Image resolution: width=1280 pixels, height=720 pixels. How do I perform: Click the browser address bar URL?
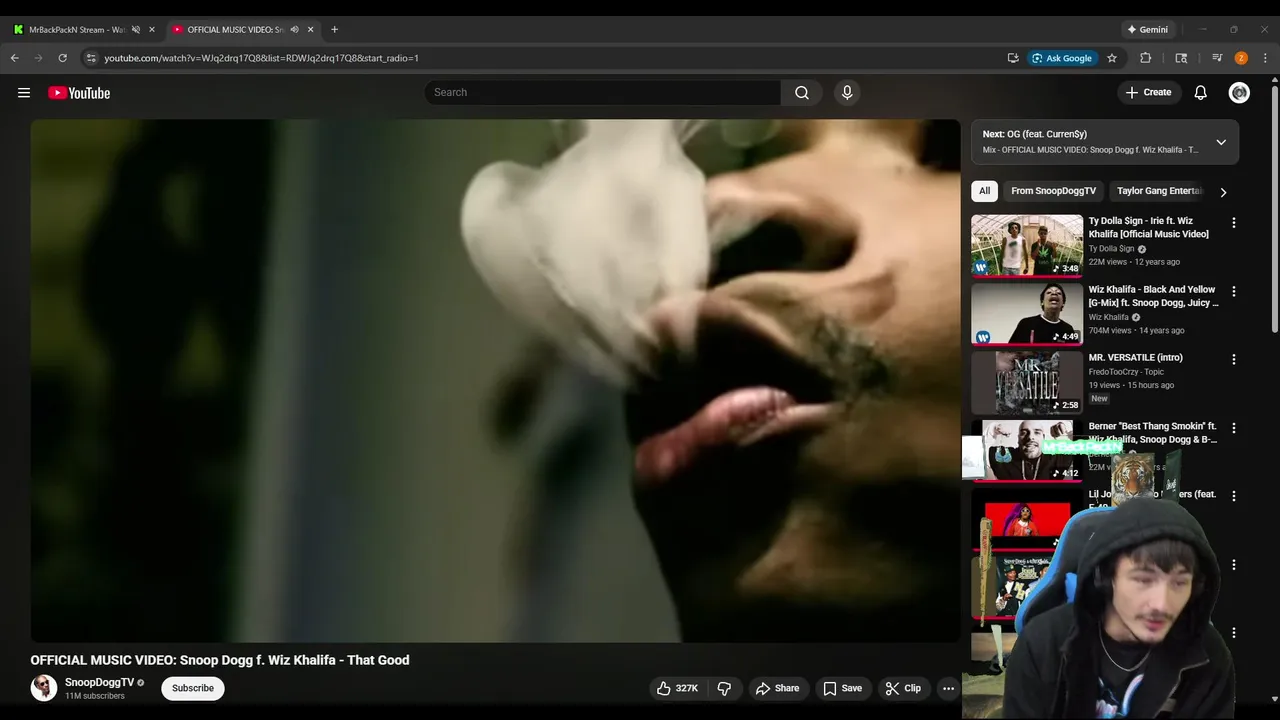coord(261,58)
